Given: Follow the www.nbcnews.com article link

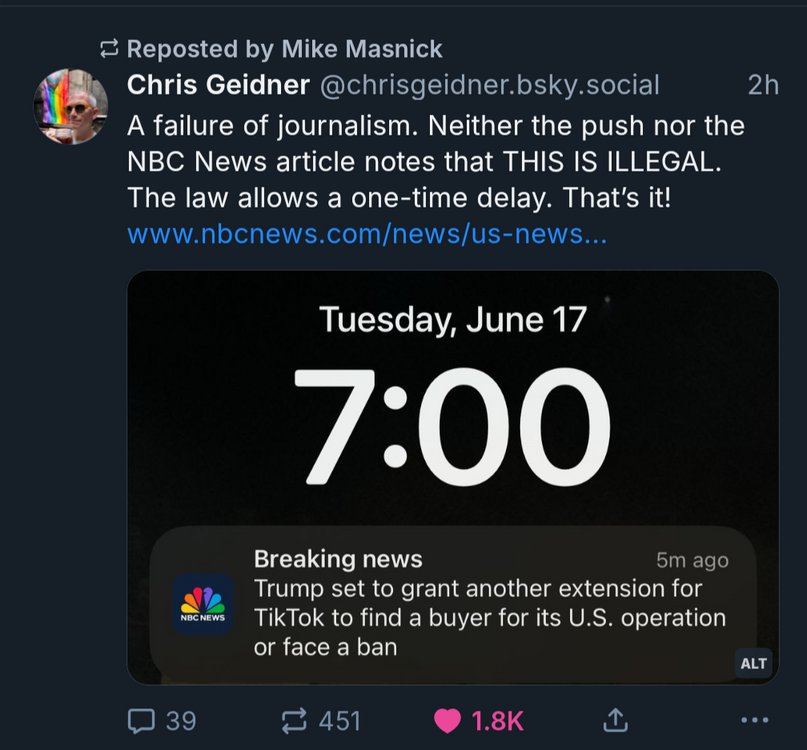Looking at the screenshot, I should point(367,235).
